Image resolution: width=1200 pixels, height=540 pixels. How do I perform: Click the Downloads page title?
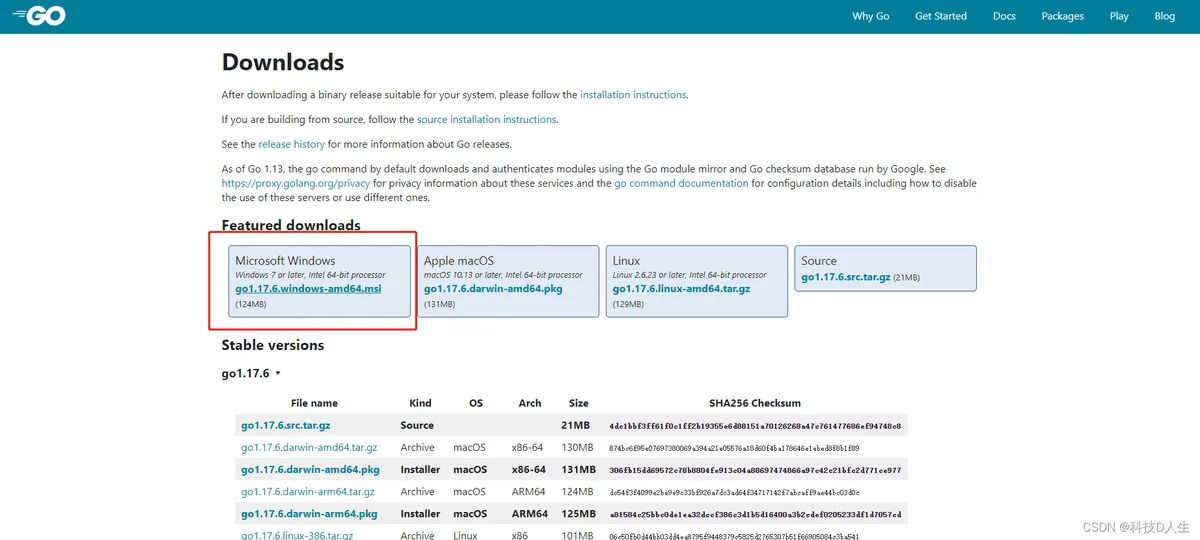pos(283,62)
